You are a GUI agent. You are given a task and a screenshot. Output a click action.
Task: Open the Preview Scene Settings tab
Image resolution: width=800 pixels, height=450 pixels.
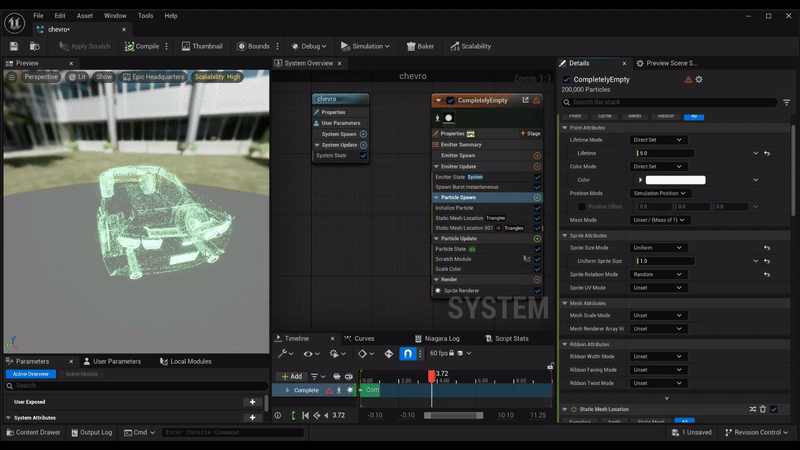(x=667, y=63)
